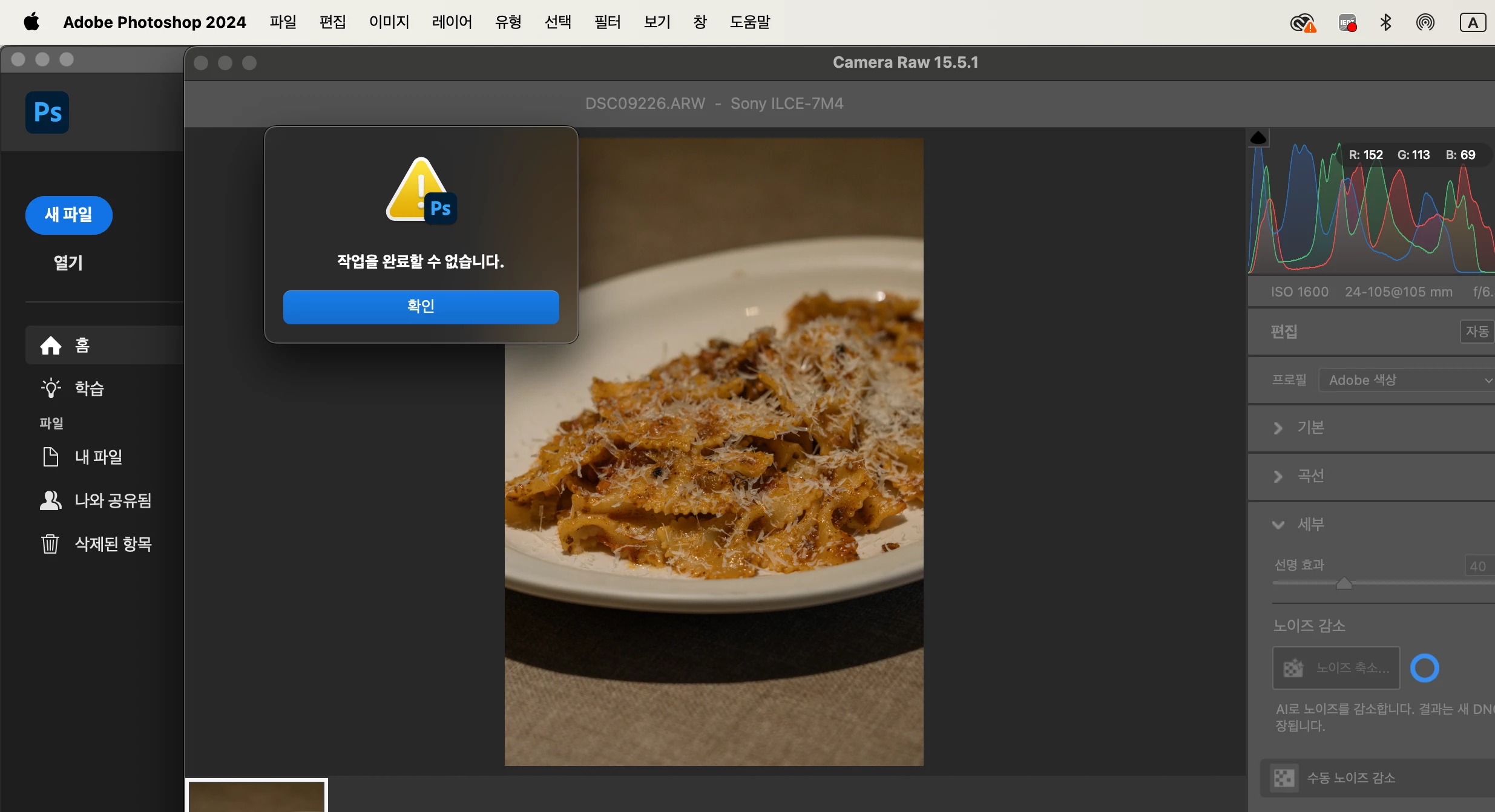Click the 선명 효과 slider handle
The image size is (1495, 812).
pos(1344,583)
